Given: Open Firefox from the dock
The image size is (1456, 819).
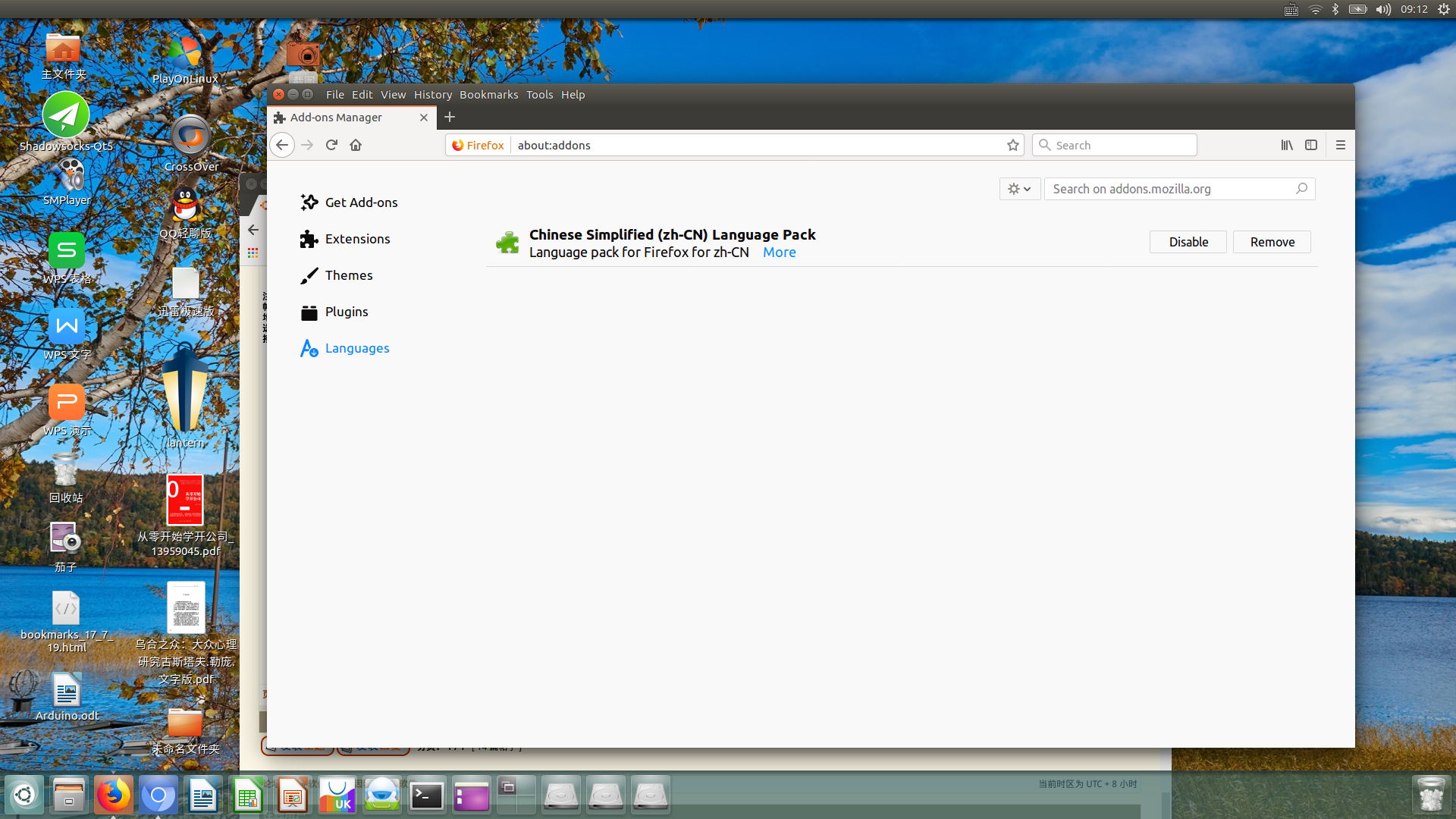Looking at the screenshot, I should pyautogui.click(x=114, y=795).
